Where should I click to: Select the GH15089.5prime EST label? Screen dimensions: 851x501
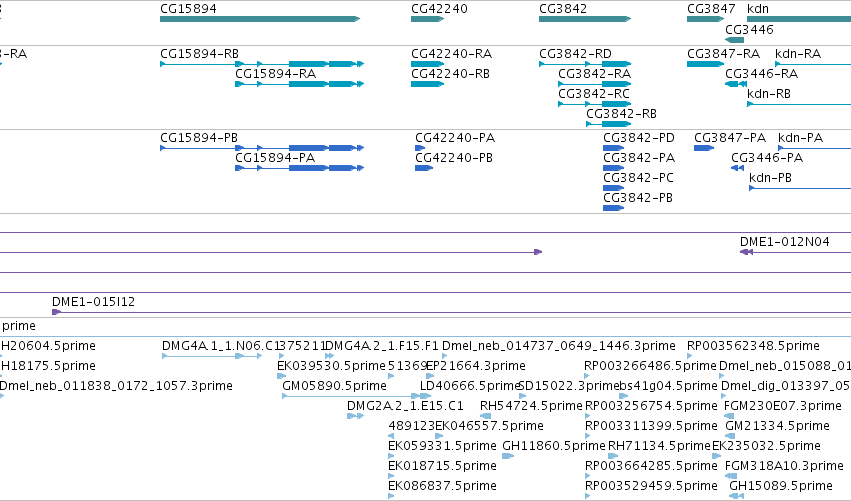tap(781, 486)
